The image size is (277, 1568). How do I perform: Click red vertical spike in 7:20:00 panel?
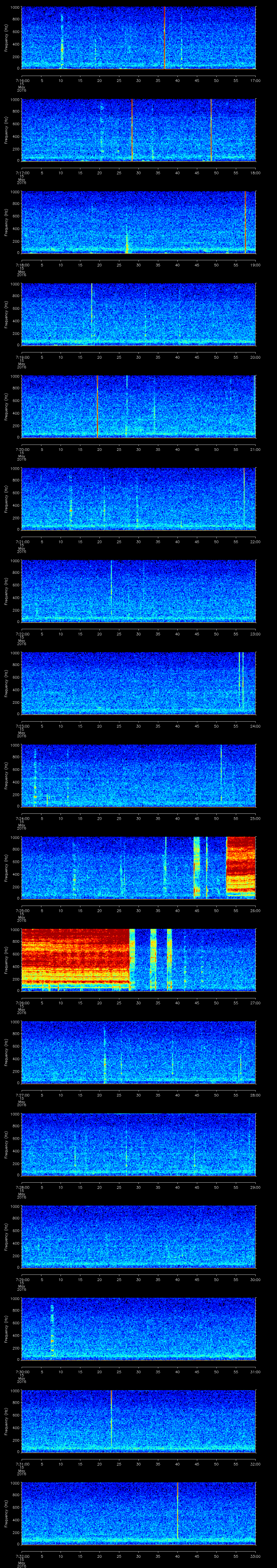(x=97, y=407)
